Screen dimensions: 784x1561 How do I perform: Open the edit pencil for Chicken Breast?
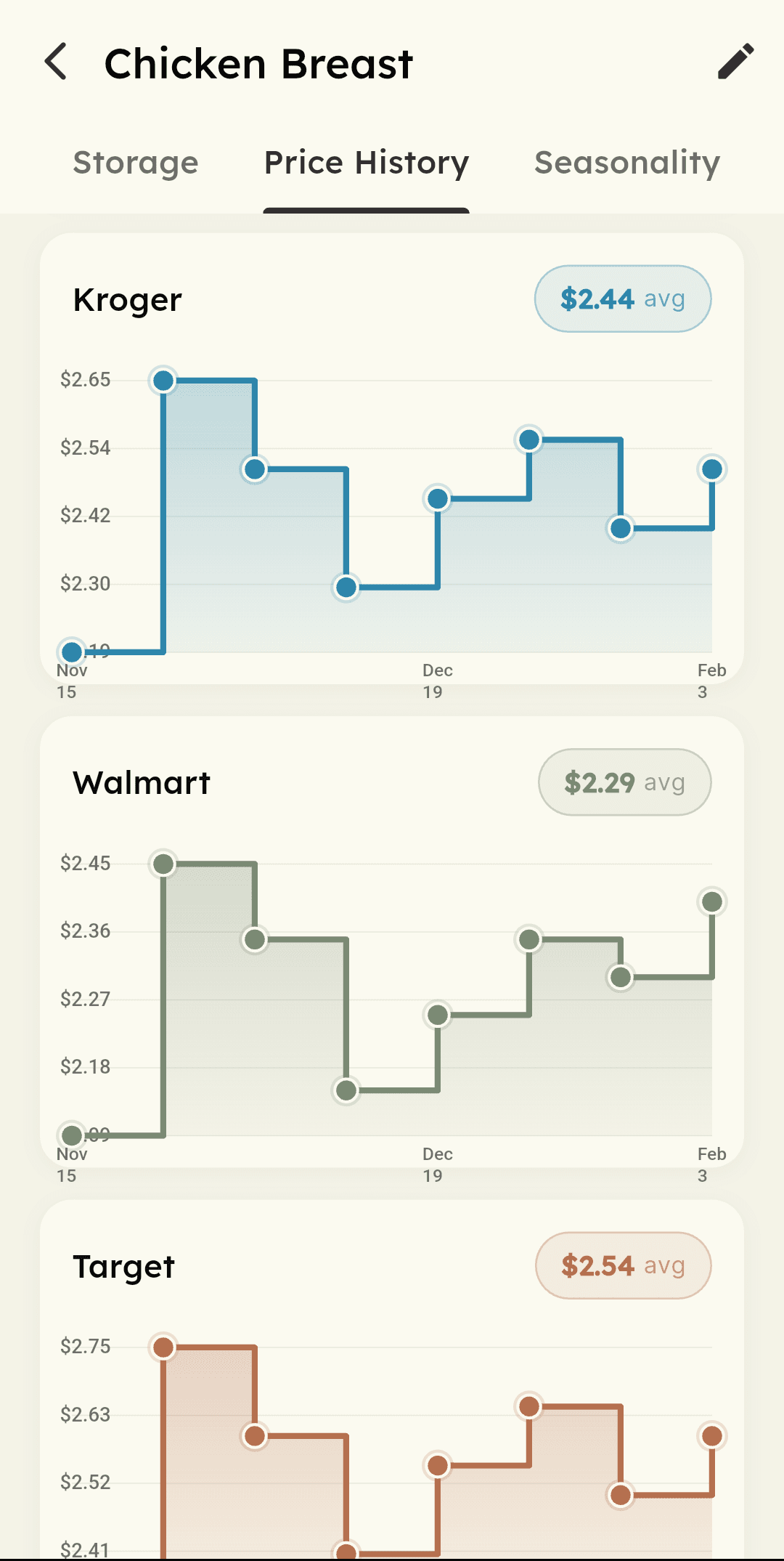coord(735,62)
